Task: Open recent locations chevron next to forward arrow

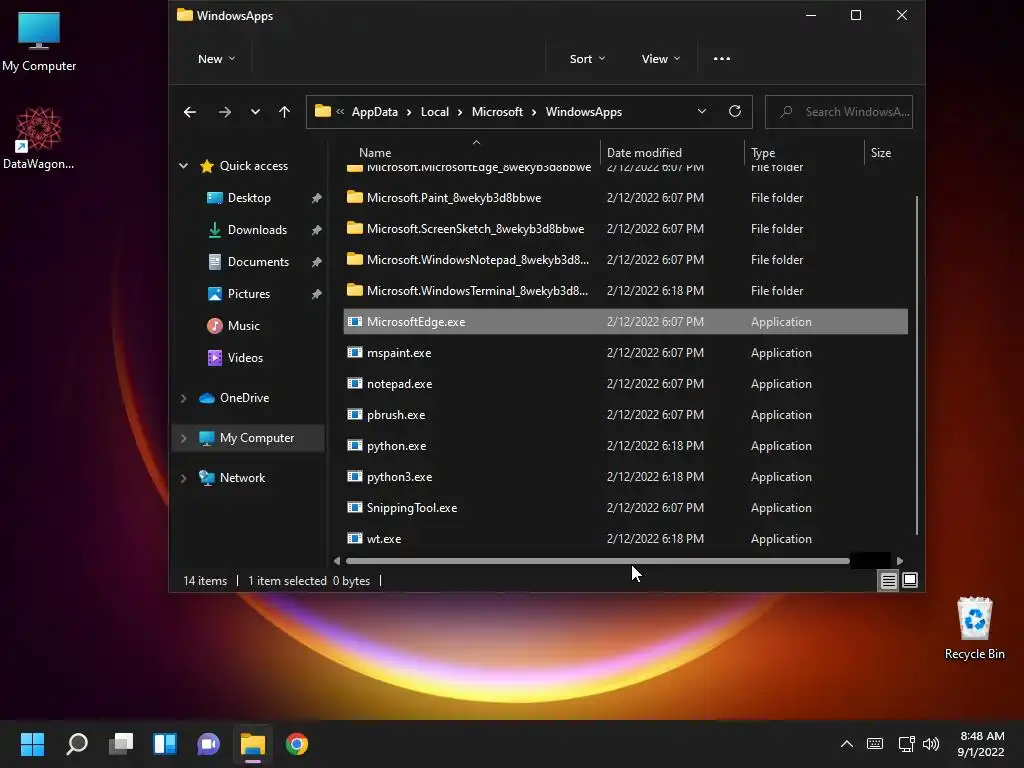Action: 255,112
